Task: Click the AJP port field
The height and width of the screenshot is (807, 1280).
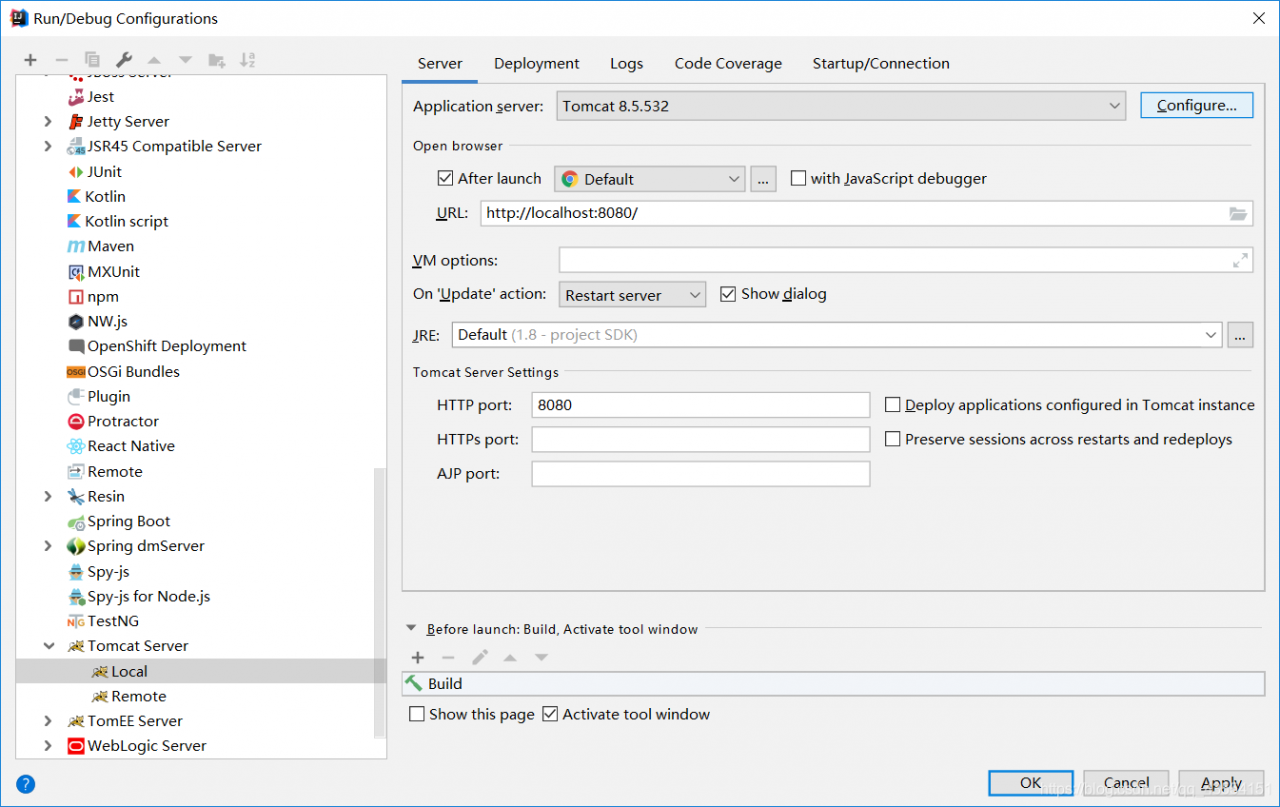Action: click(x=701, y=474)
